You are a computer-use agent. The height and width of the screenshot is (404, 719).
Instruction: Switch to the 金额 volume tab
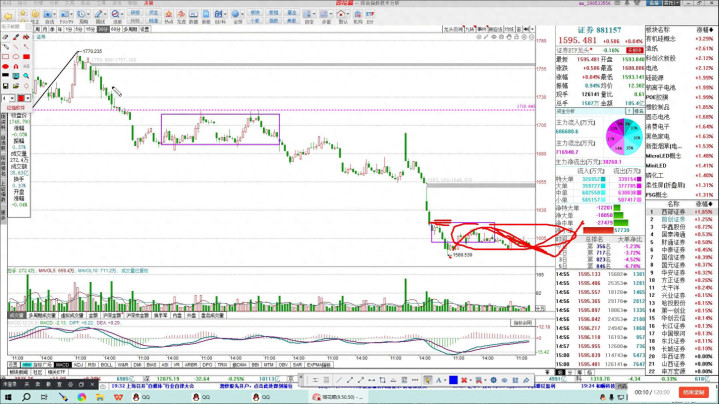click(93, 315)
